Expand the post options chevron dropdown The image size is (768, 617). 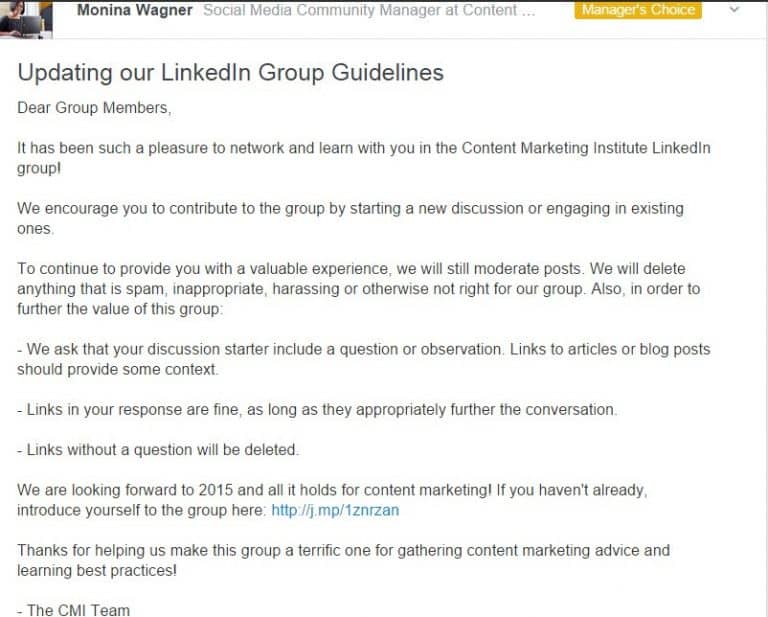click(735, 10)
